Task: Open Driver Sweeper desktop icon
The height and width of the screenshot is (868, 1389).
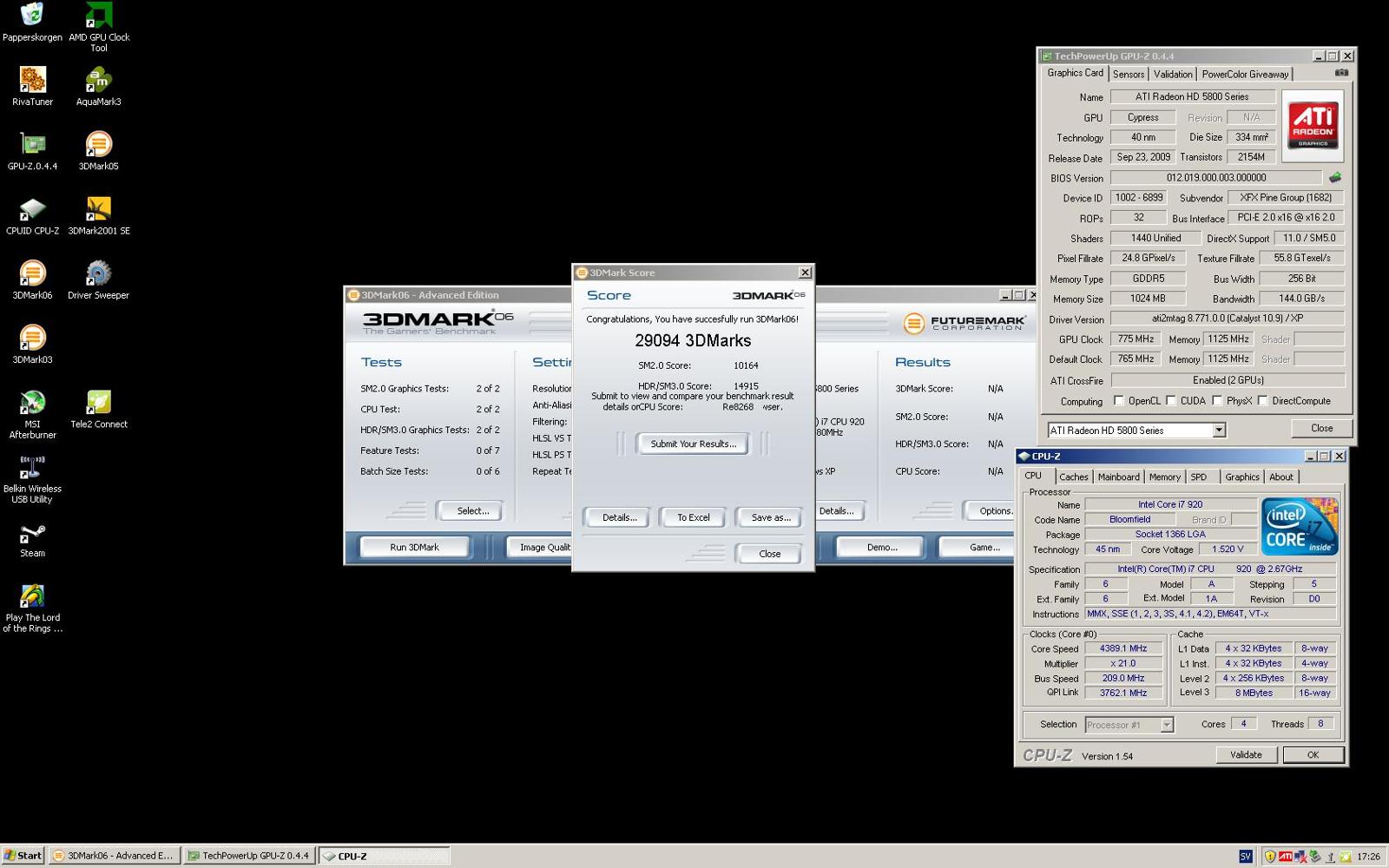Action: 99,280
